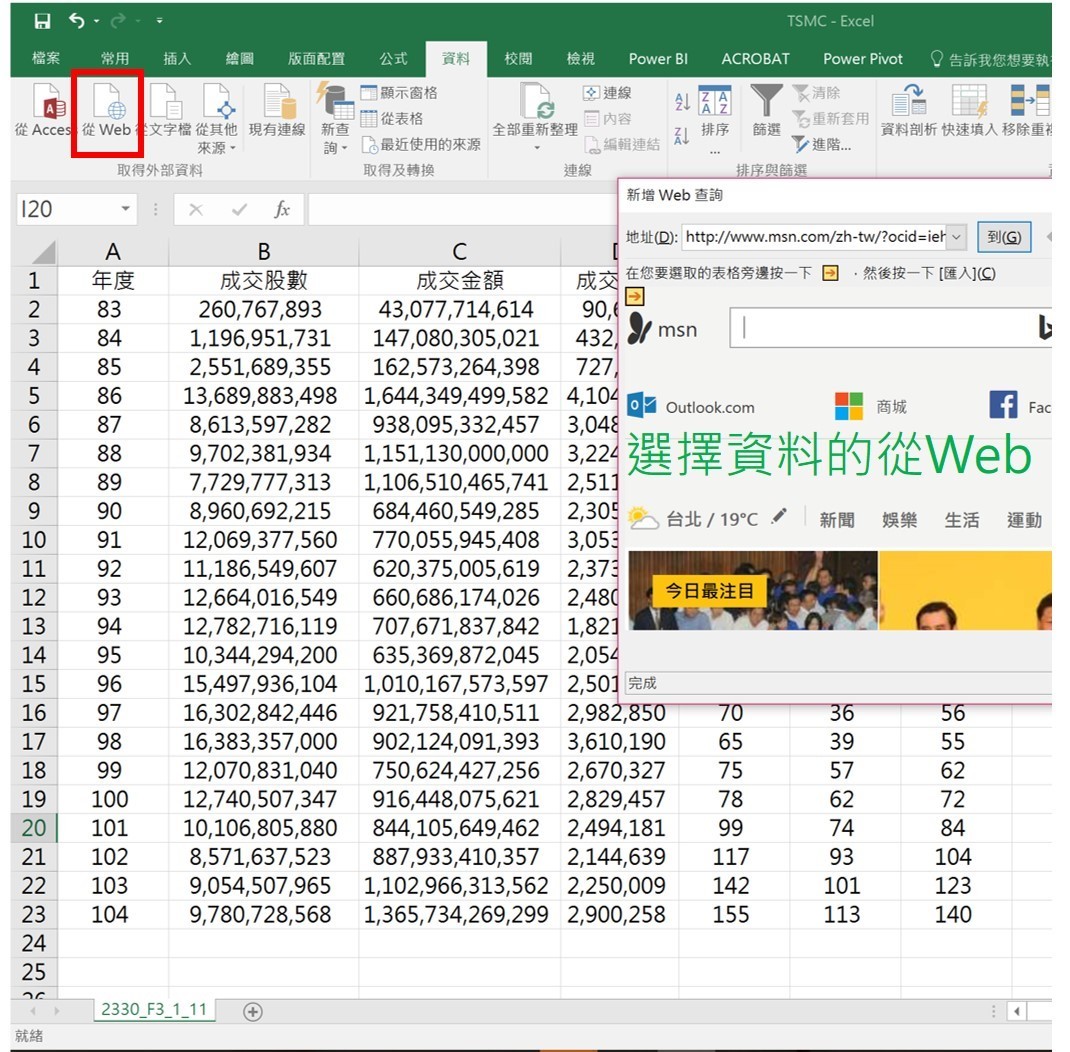The width and height of the screenshot is (1070, 1052).
Task: Click the 現有連線 icon
Action: [x=277, y=111]
